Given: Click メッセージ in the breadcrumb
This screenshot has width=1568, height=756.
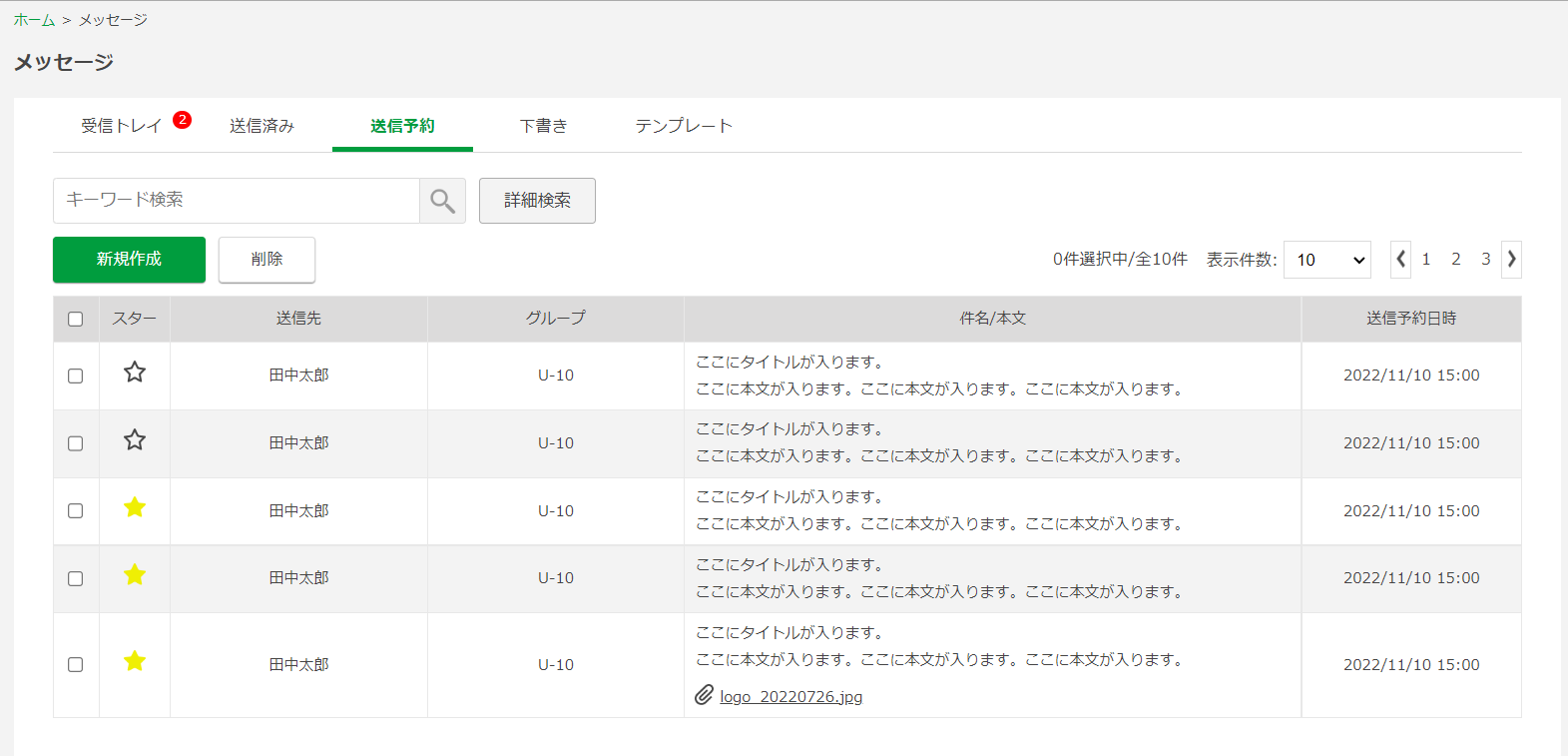Looking at the screenshot, I should tap(113, 20).
